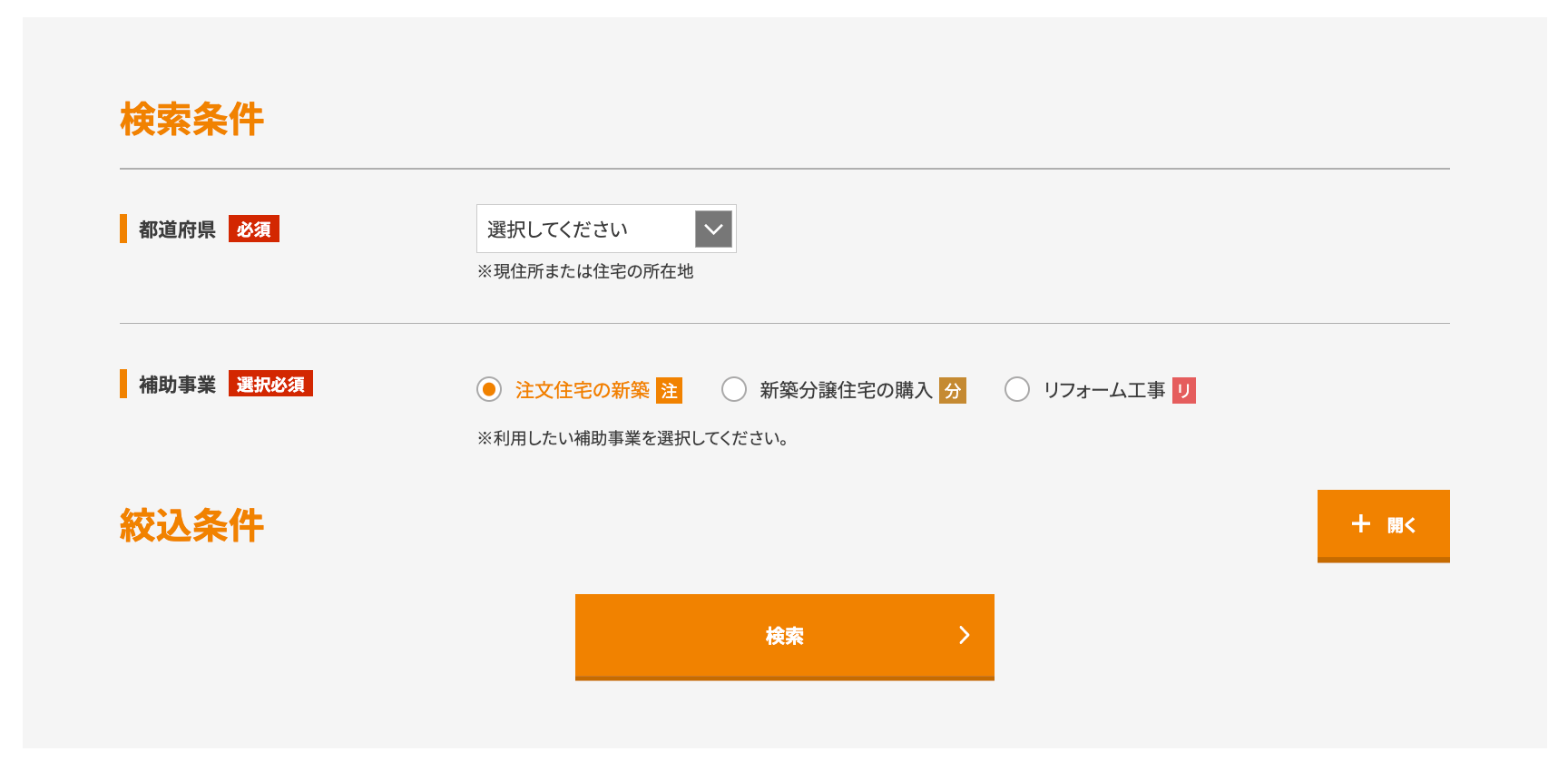Pick the リフォーム工事 radio button

[x=1017, y=389]
